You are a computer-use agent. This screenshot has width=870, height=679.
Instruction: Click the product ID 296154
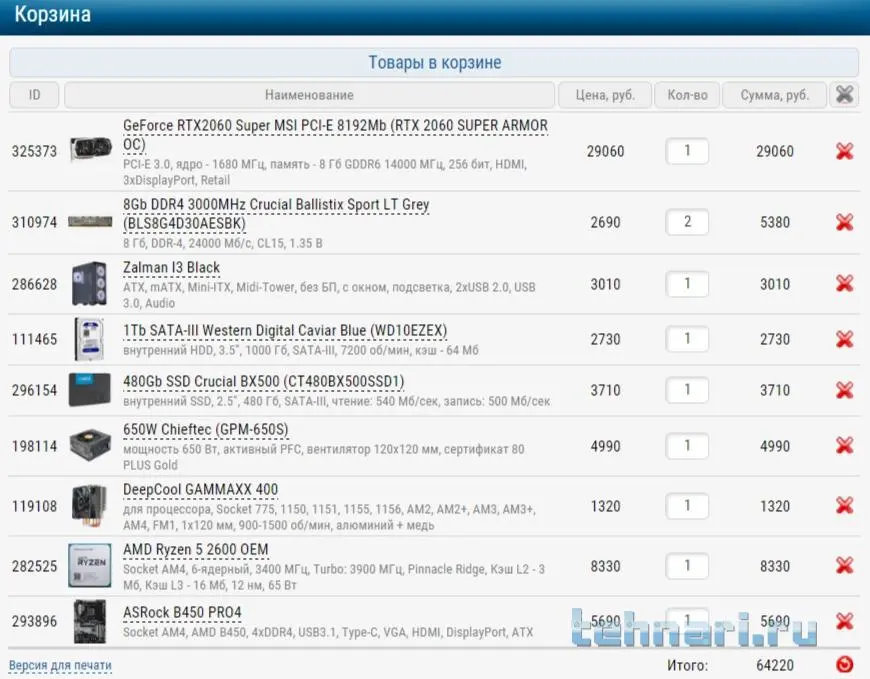pyautogui.click(x=34, y=391)
